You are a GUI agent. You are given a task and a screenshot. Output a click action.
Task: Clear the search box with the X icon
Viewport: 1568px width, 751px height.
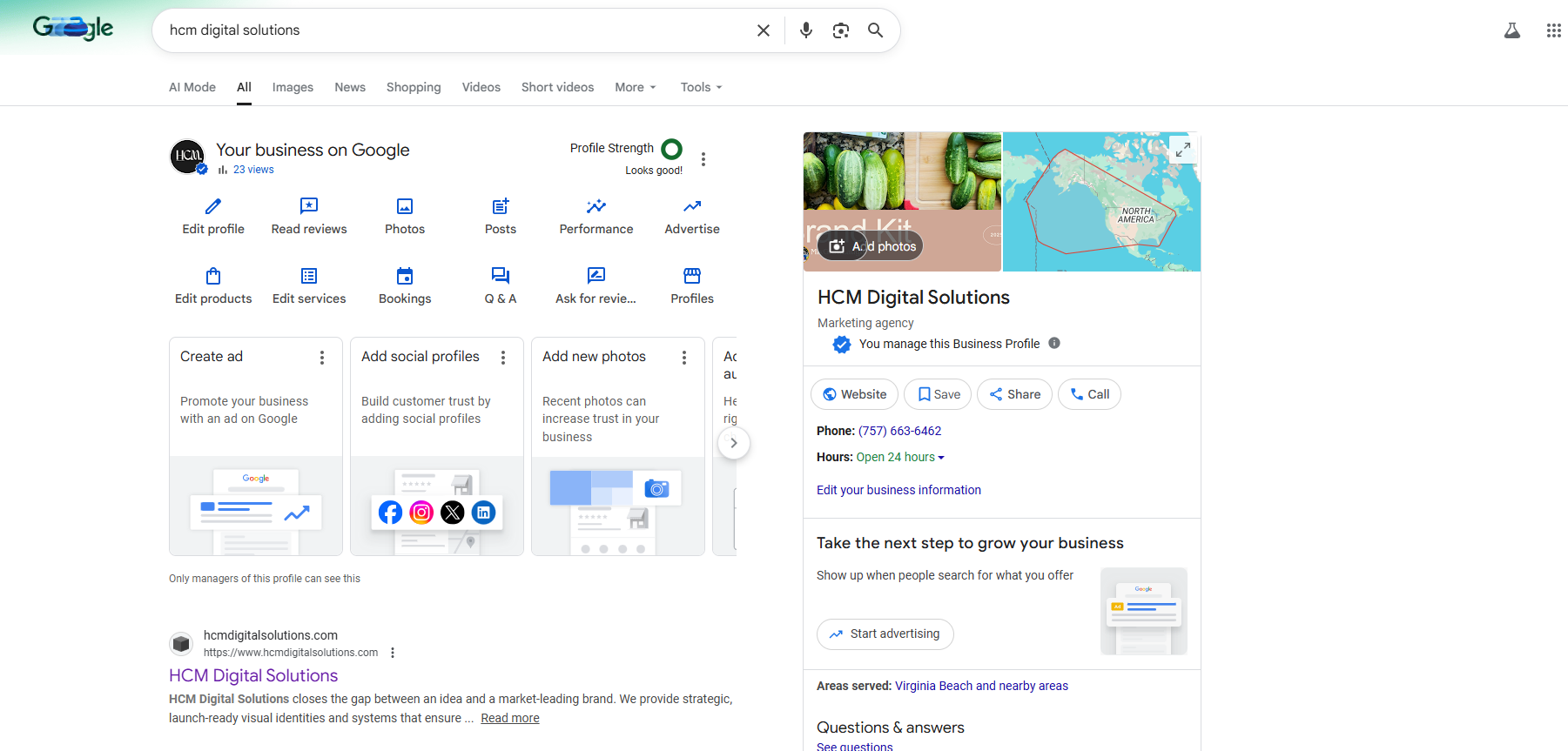764,30
